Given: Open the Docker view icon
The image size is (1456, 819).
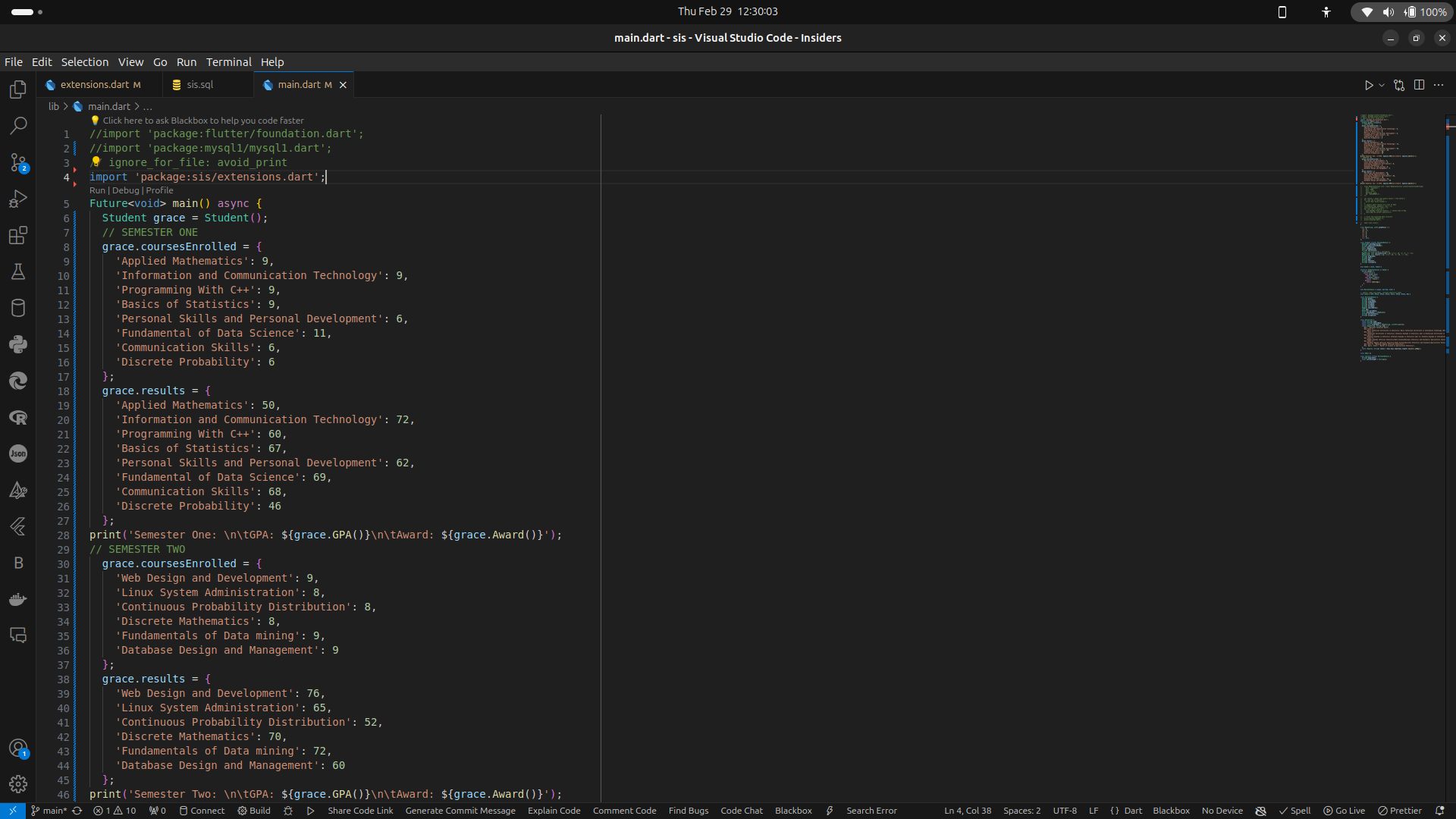Looking at the screenshot, I should (18, 599).
